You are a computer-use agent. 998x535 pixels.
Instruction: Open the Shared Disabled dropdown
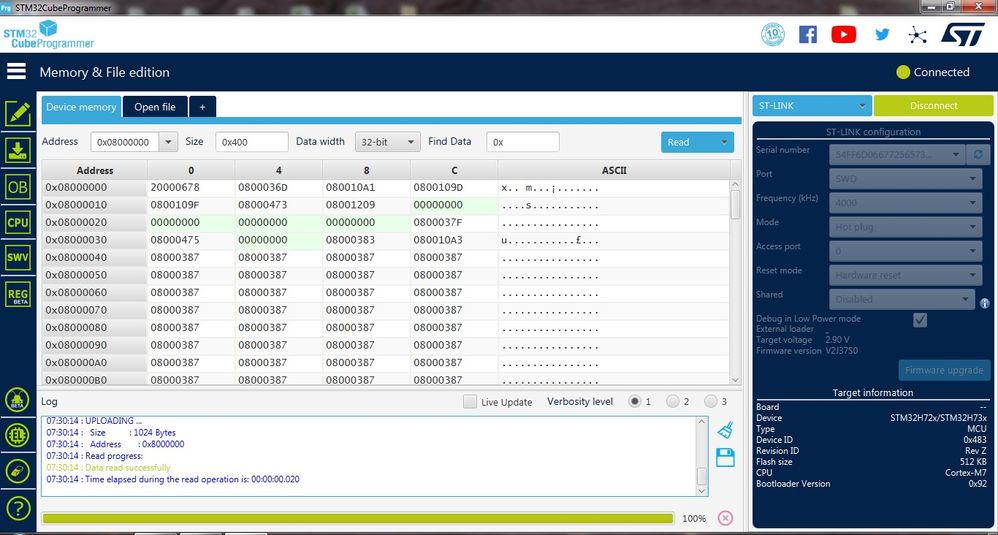pos(901,299)
